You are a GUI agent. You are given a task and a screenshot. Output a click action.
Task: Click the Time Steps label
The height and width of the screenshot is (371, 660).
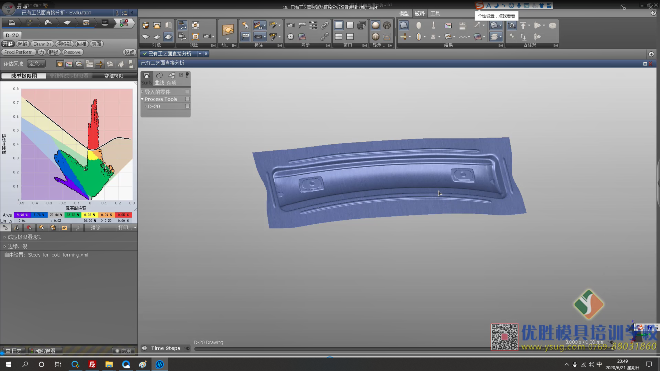[x=165, y=348]
